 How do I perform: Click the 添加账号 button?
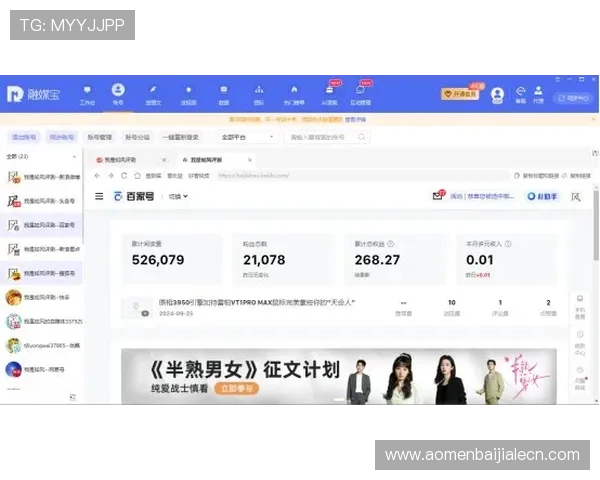(x=24, y=137)
